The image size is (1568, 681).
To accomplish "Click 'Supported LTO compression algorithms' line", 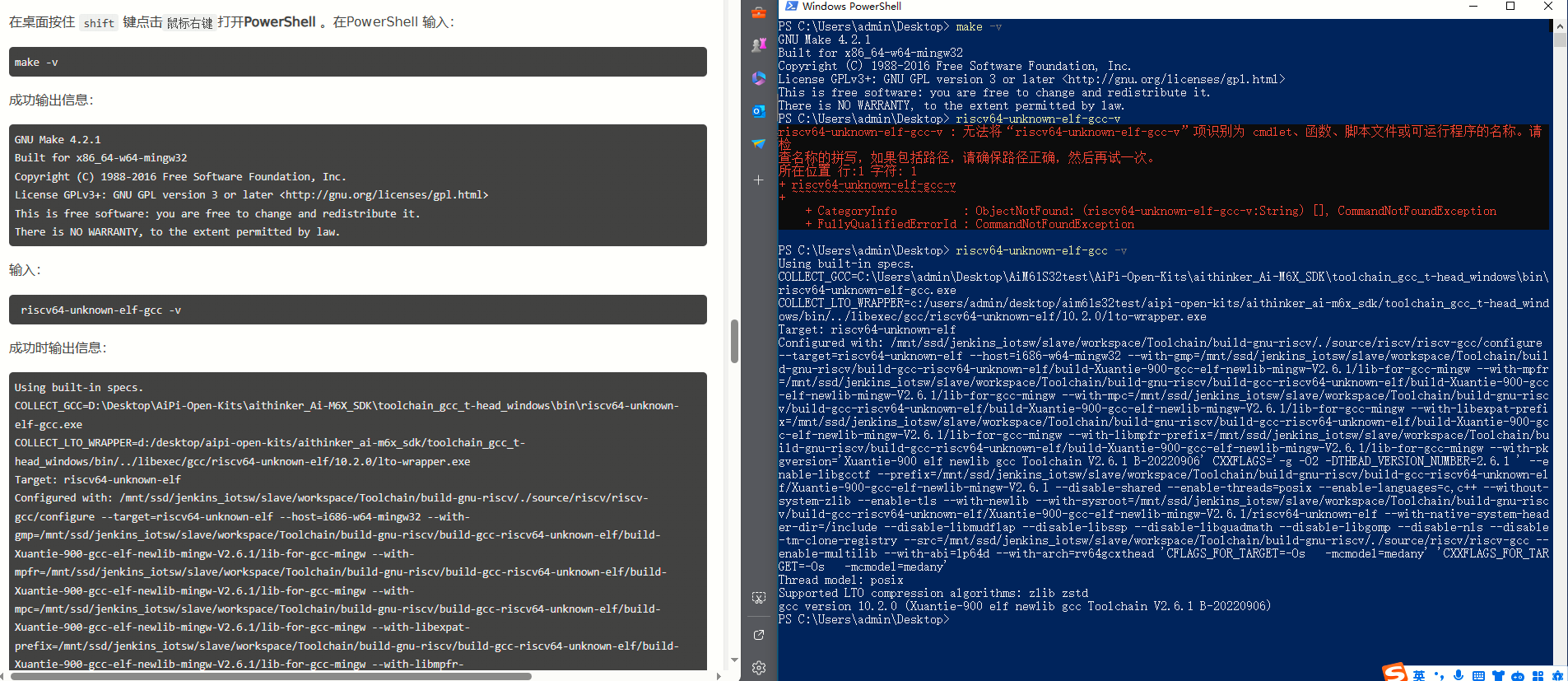I will pyautogui.click(x=933, y=593).
